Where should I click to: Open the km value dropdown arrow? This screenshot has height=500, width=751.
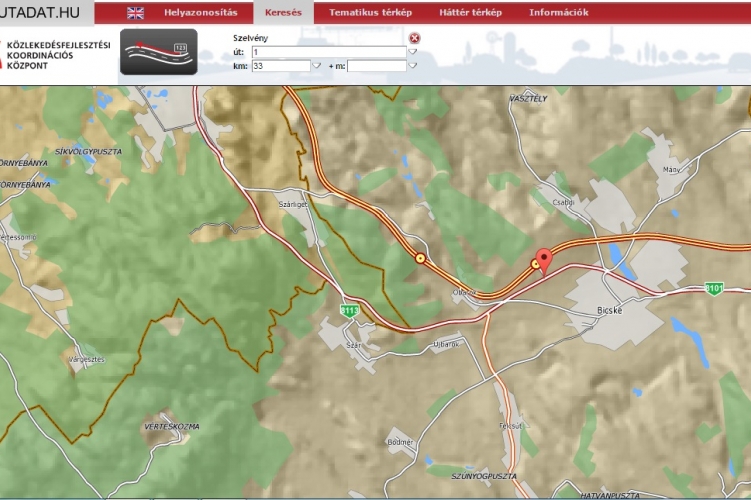tap(317, 66)
